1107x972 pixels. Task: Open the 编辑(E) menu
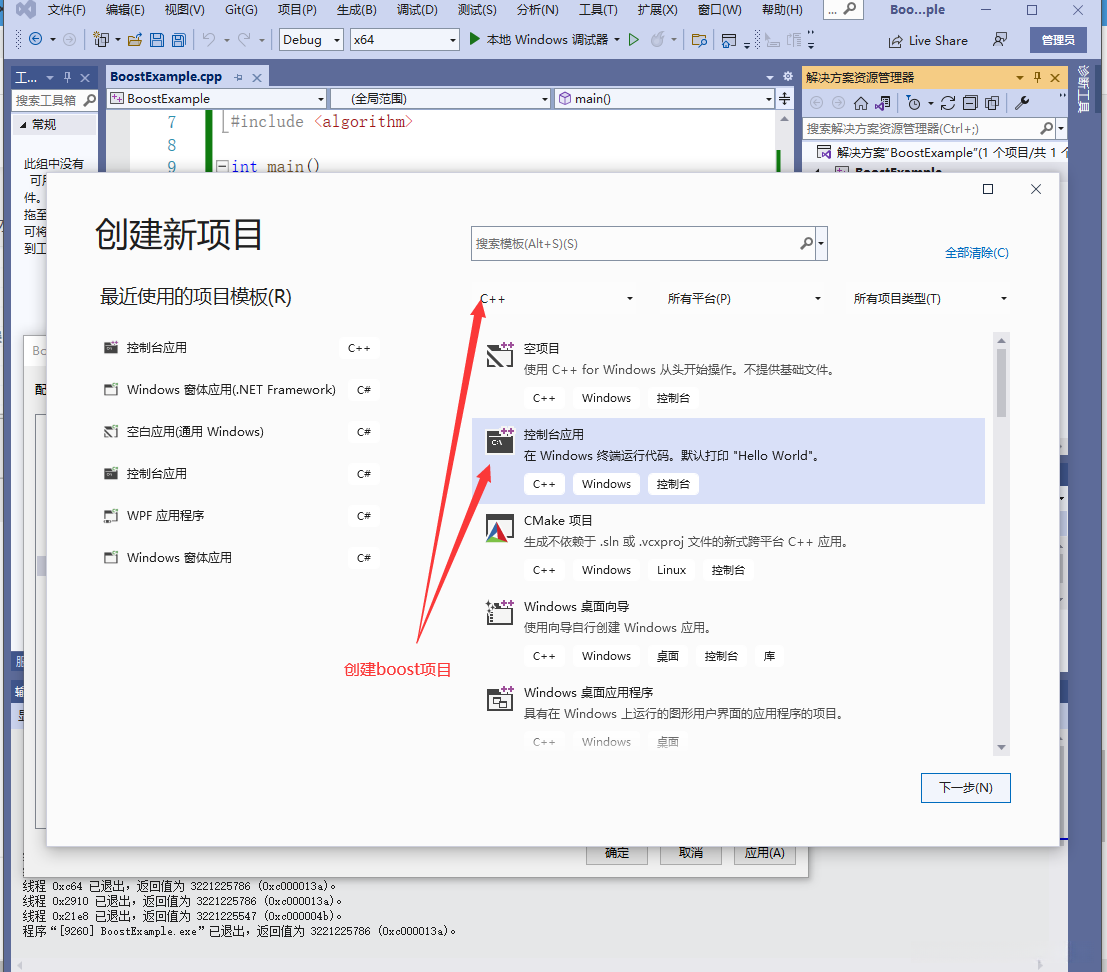(x=125, y=10)
